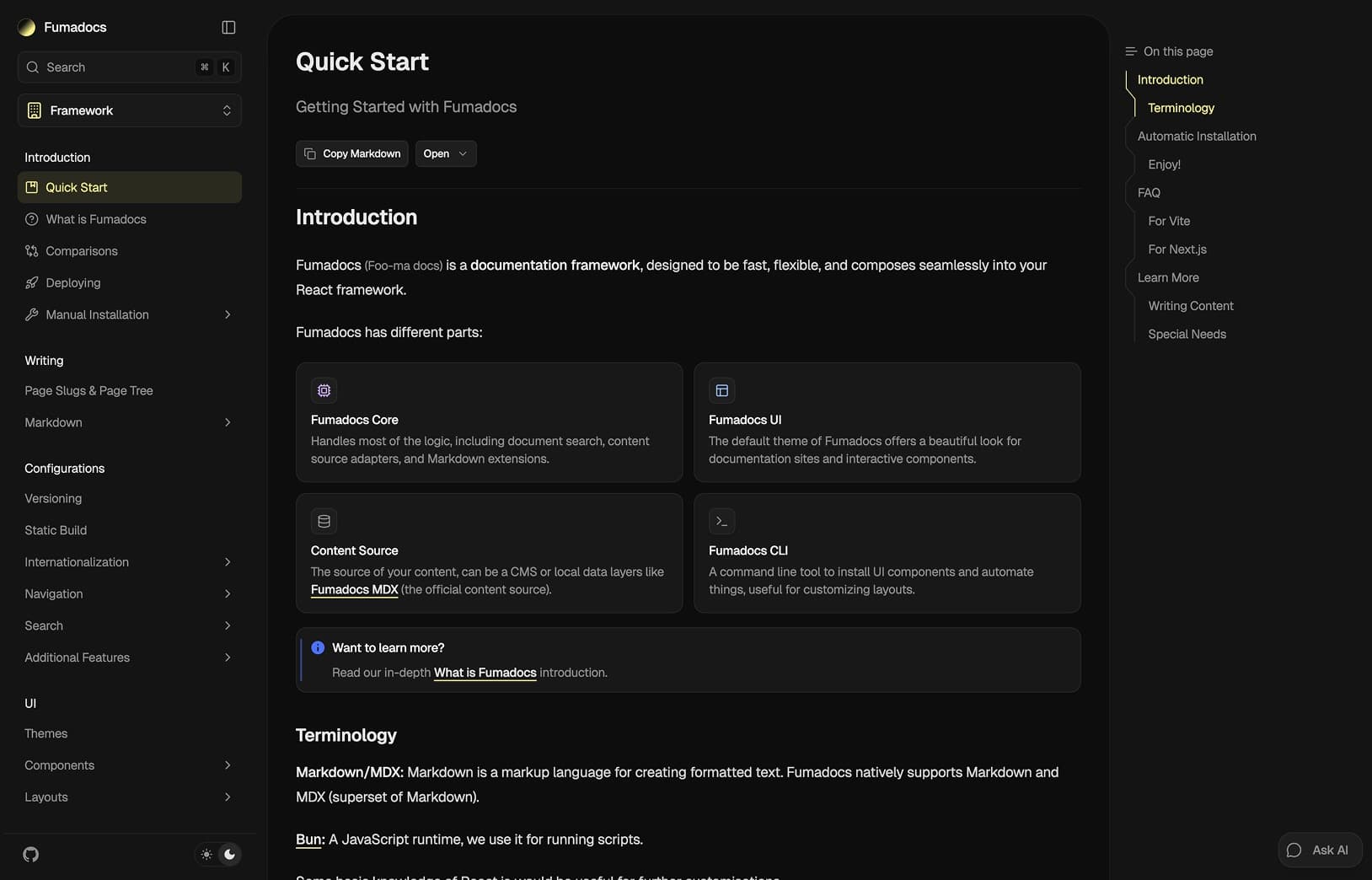
Task: Expand the Manual Installation section
Action: 228,314
